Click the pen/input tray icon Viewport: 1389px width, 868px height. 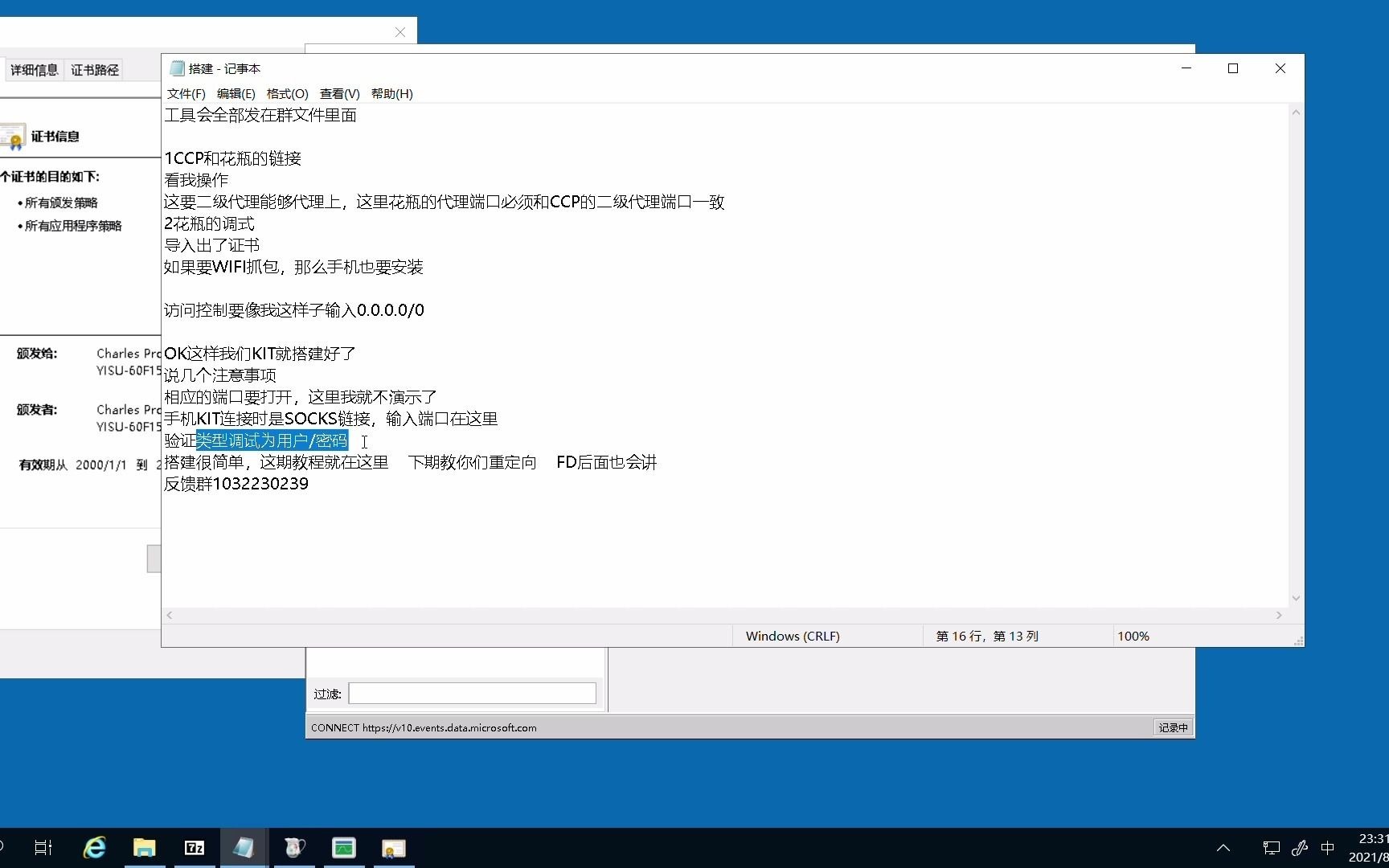[x=1300, y=847]
